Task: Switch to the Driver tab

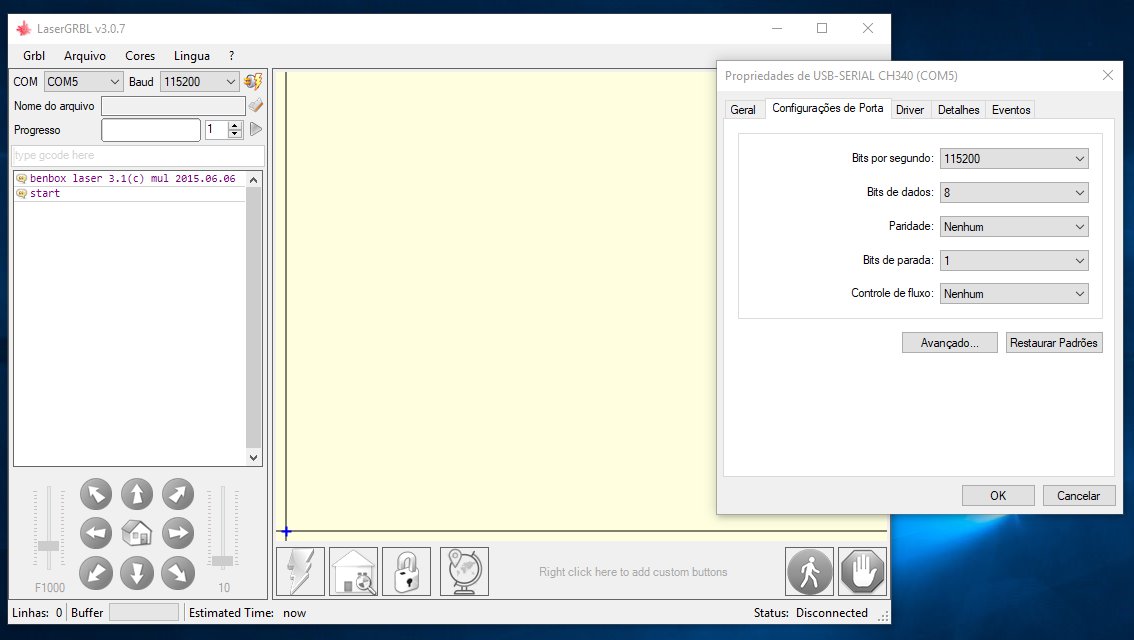Action: point(910,110)
